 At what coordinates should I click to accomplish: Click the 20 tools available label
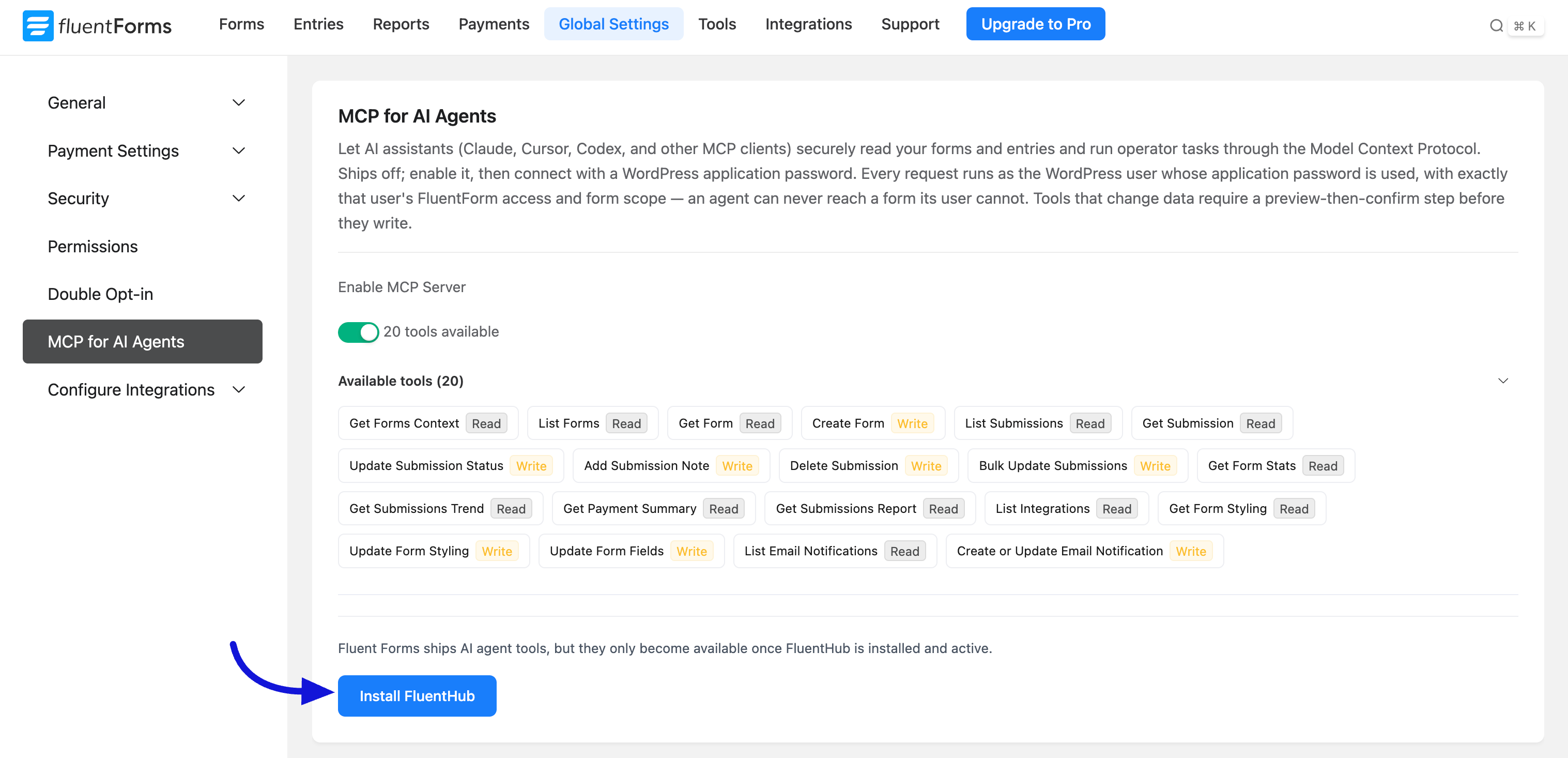click(x=441, y=332)
